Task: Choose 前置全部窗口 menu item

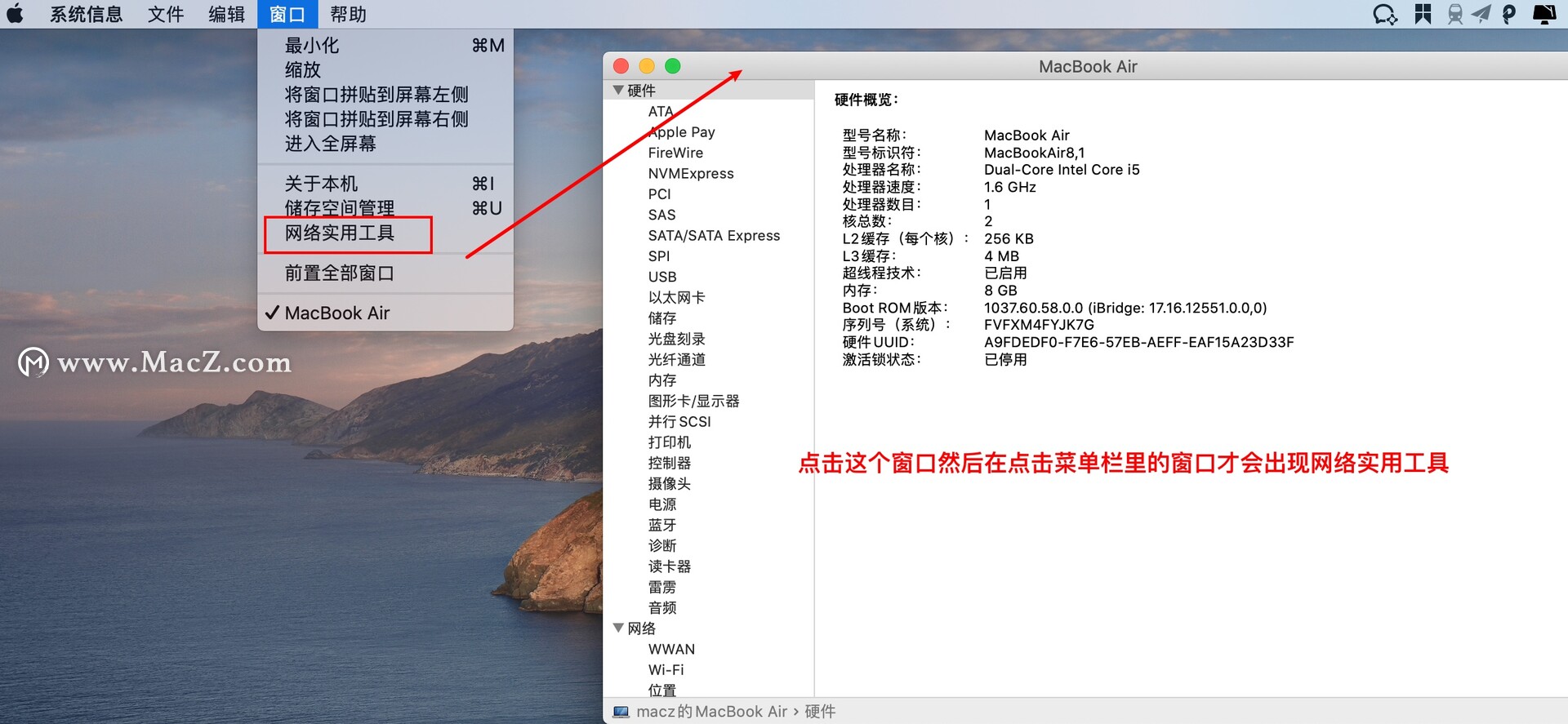Action: point(385,273)
